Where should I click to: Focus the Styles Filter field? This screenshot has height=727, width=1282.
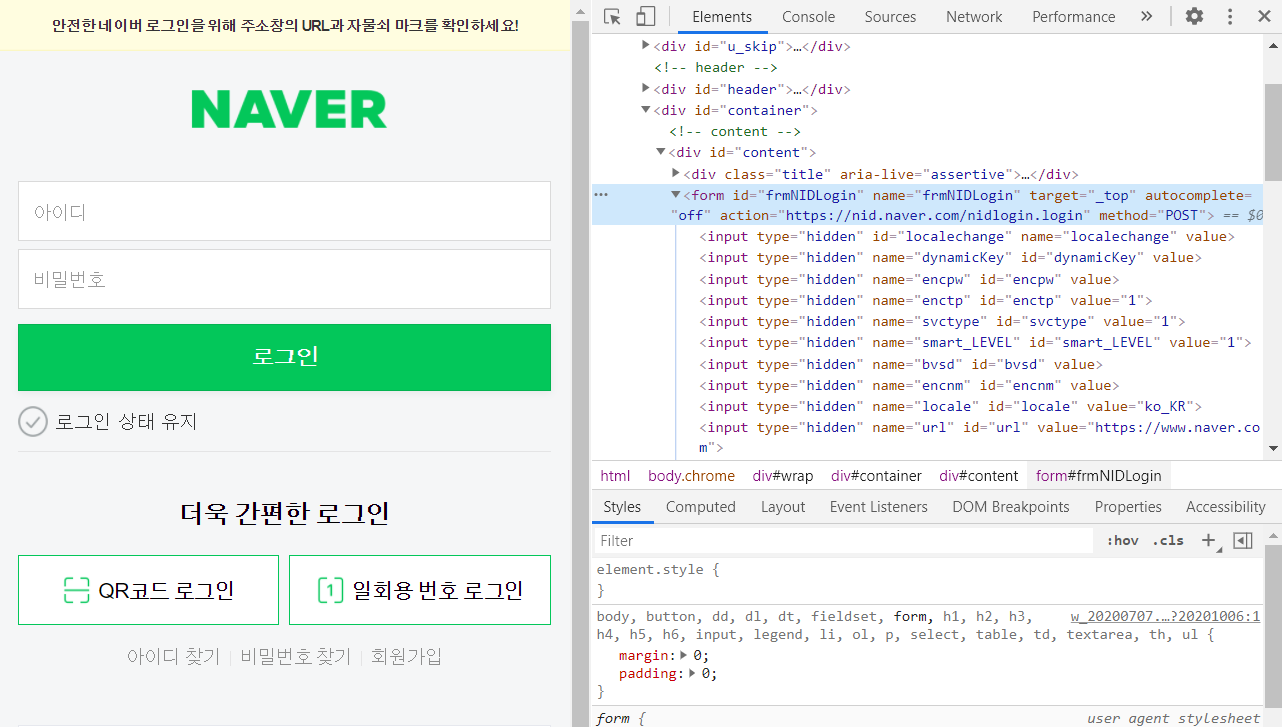(x=843, y=540)
